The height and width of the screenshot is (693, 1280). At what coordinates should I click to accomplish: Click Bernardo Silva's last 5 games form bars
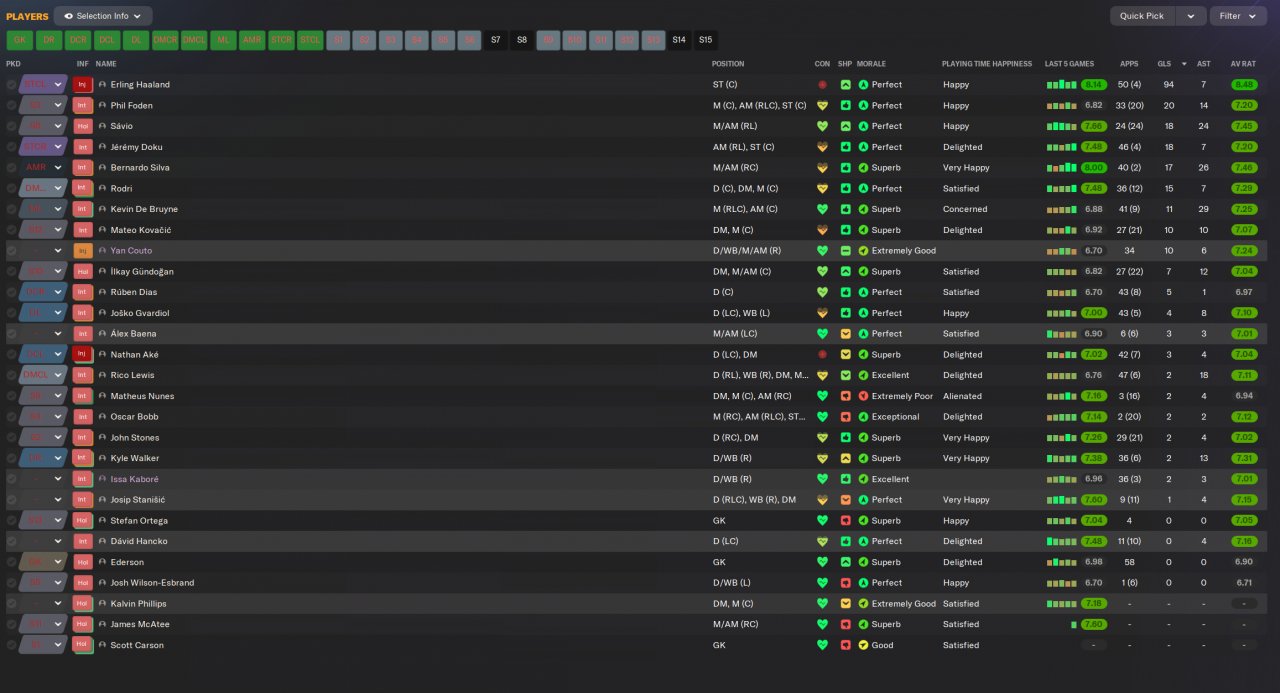[1061, 168]
